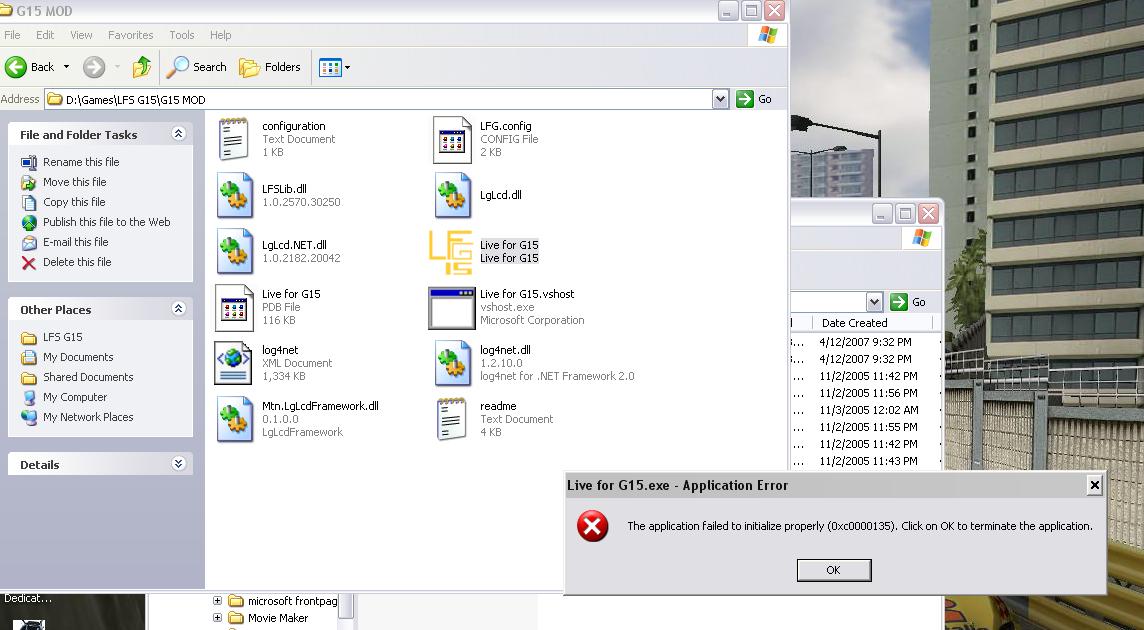Image resolution: width=1144 pixels, height=630 pixels.
Task: Select the LgLcd.NET.dll file icon
Action: (234, 251)
